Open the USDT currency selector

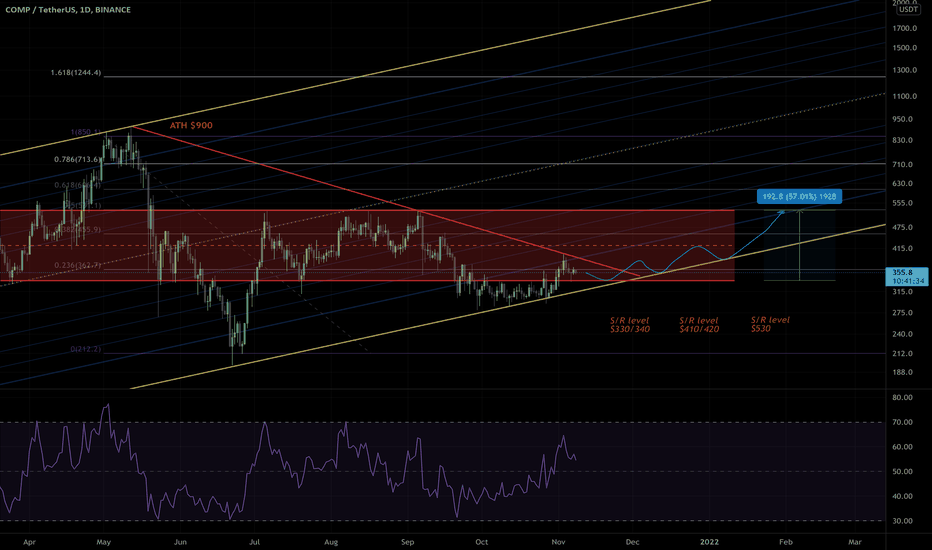pyautogui.click(x=908, y=10)
